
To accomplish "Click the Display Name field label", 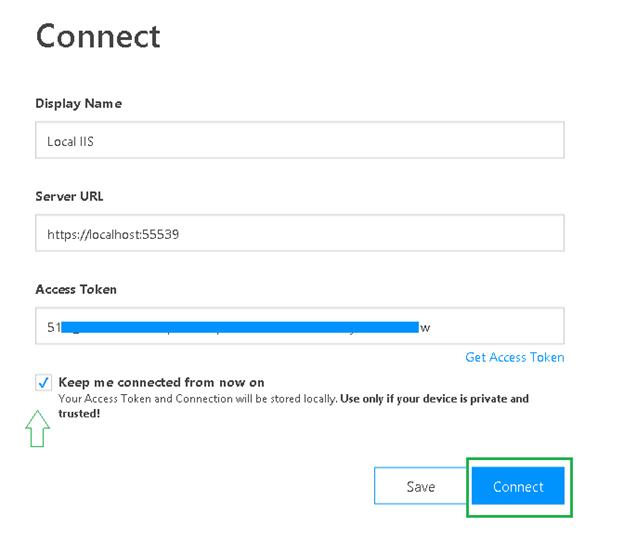I will click(x=79, y=104).
